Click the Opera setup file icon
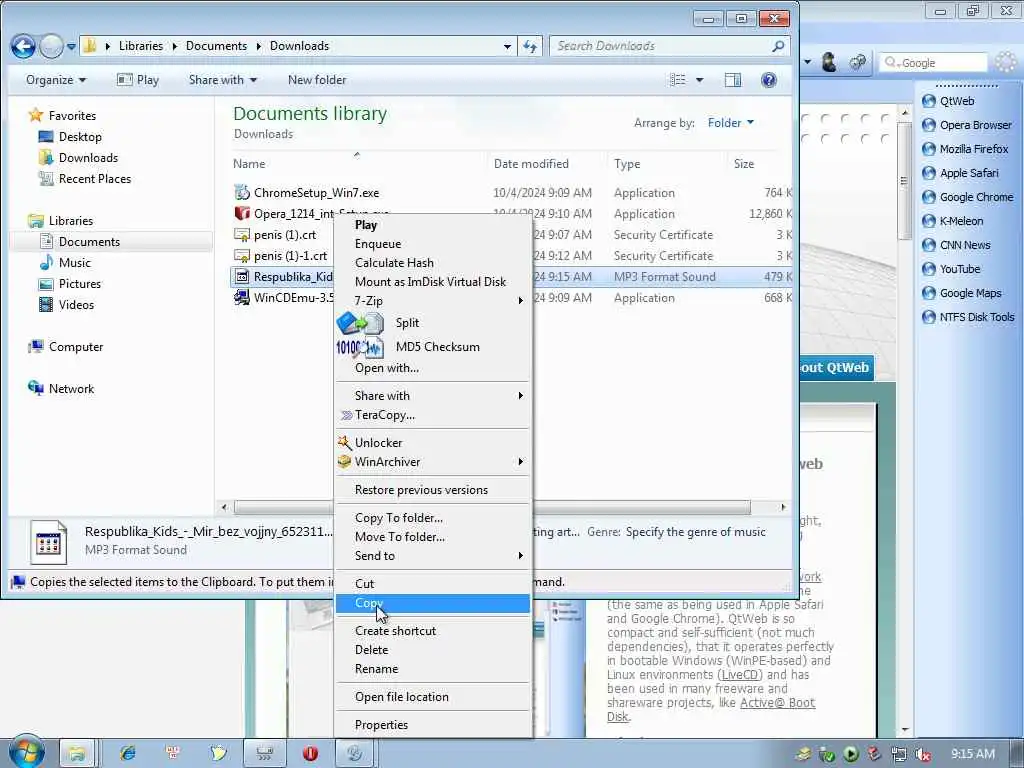The height and width of the screenshot is (768, 1024). [242, 214]
